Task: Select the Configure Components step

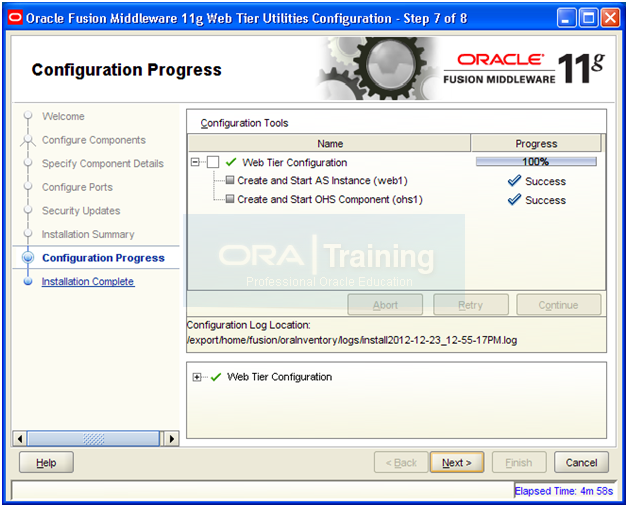Action: tap(94, 140)
